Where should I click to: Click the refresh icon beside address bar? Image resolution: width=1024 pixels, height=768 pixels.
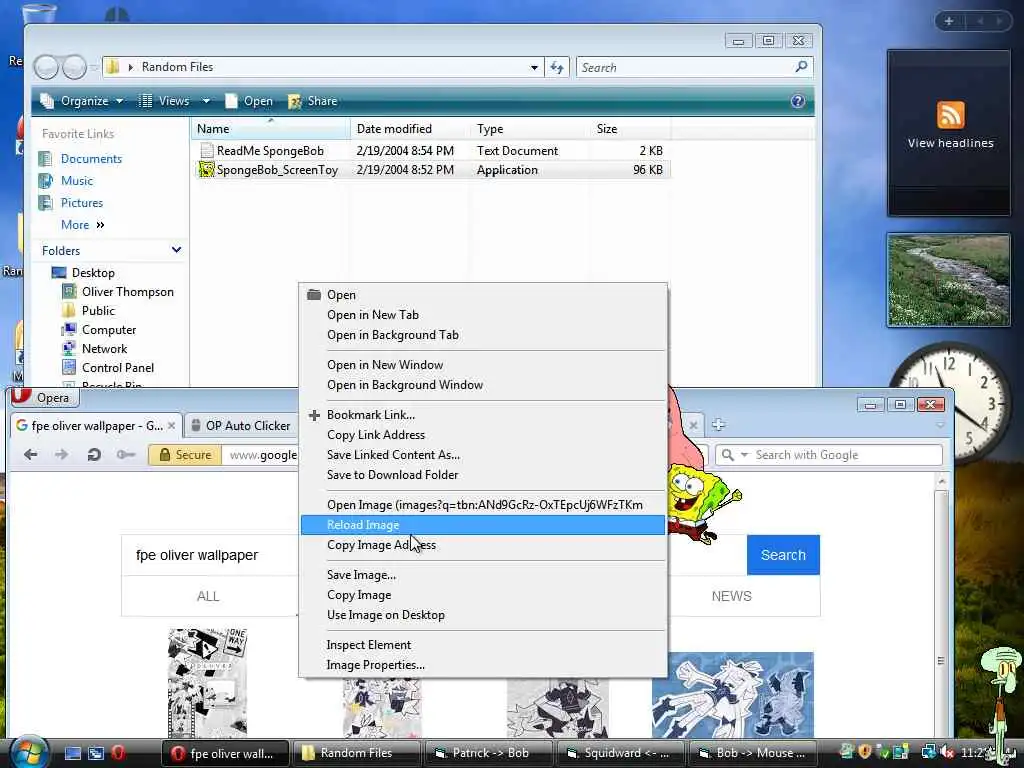coord(557,67)
